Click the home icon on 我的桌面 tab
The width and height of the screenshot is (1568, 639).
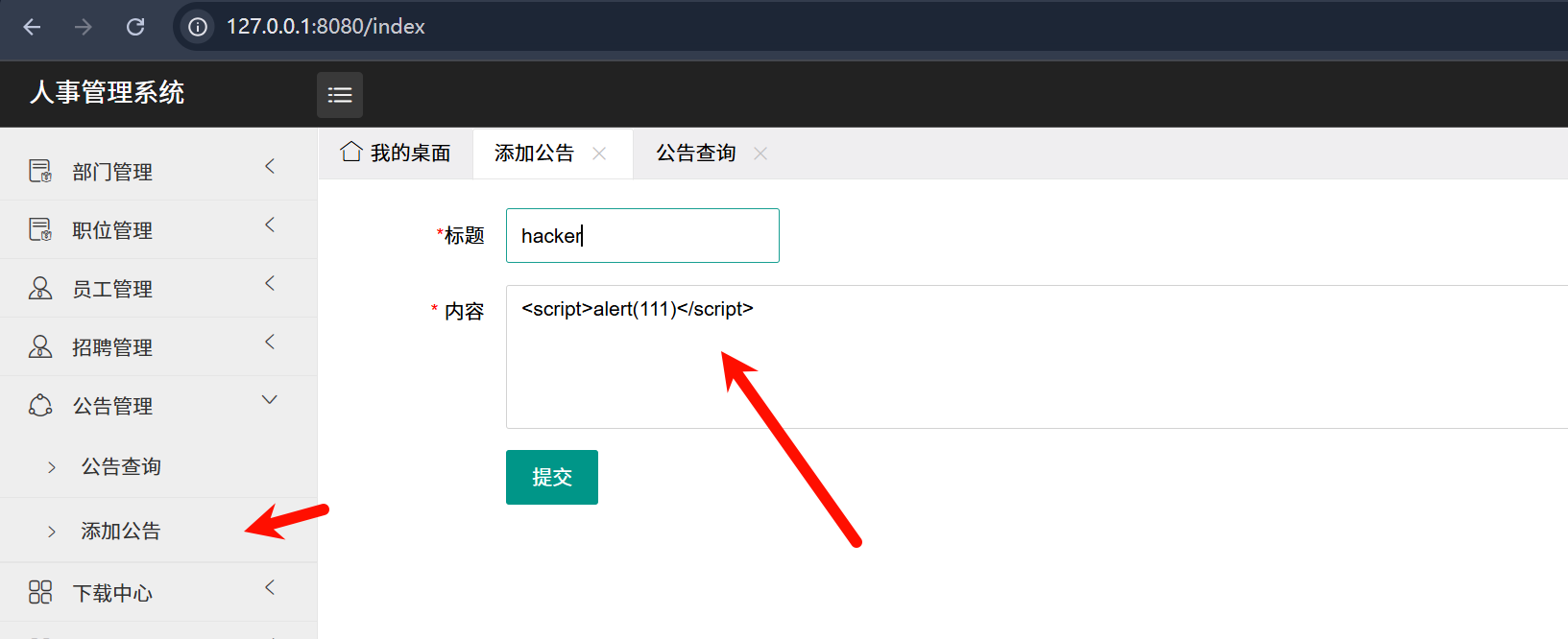click(x=351, y=153)
